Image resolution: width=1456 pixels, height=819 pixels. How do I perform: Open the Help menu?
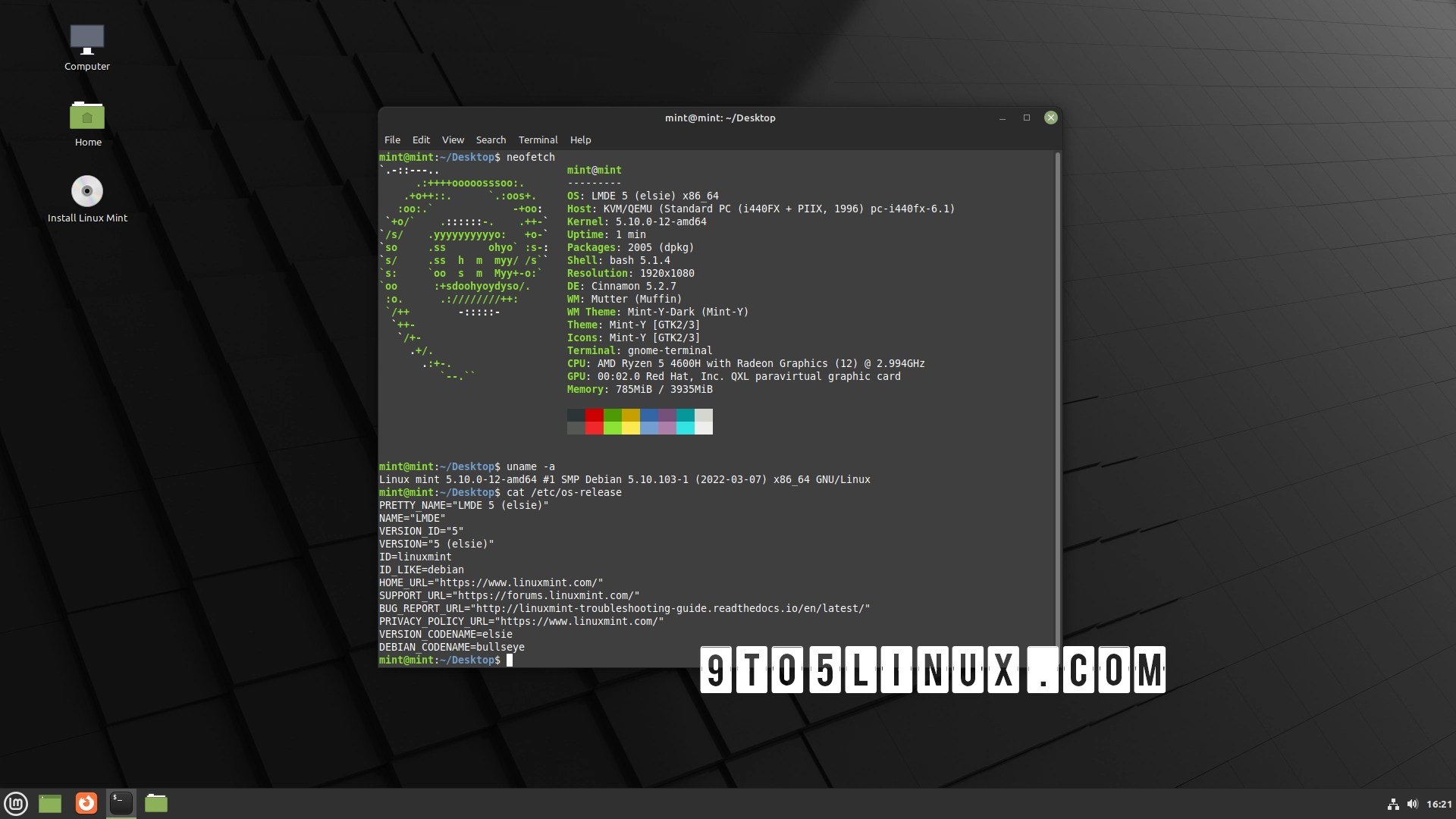click(580, 140)
